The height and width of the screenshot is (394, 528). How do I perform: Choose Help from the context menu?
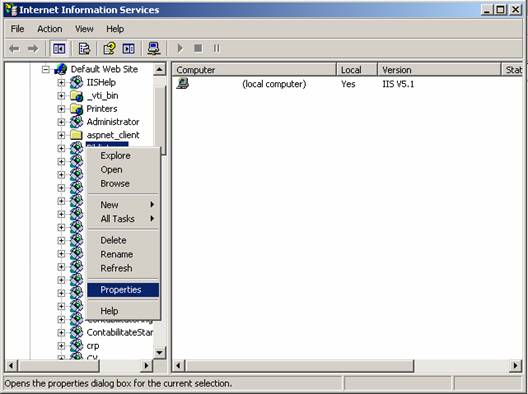coord(123,311)
